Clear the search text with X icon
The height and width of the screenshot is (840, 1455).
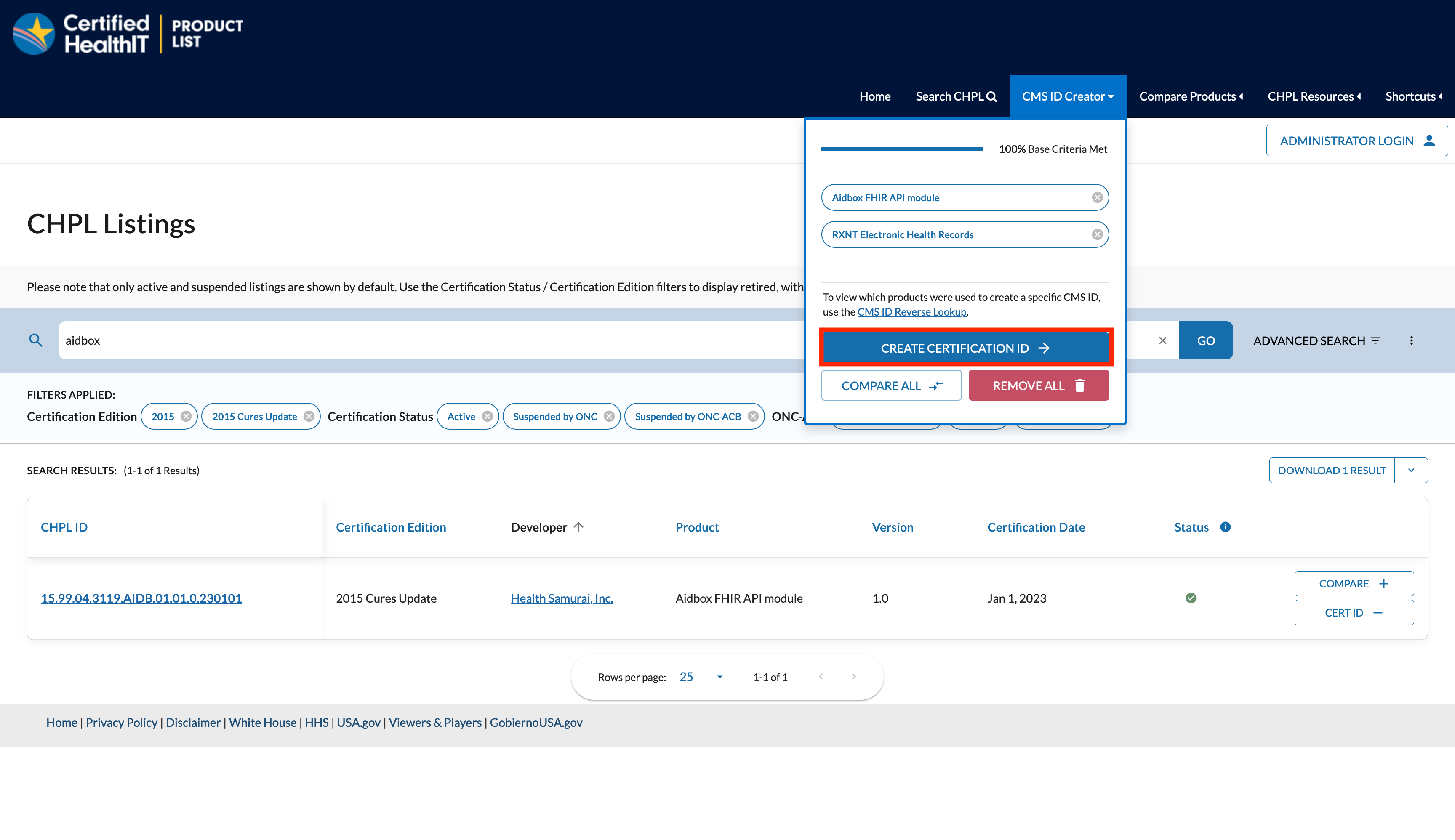coord(1162,340)
